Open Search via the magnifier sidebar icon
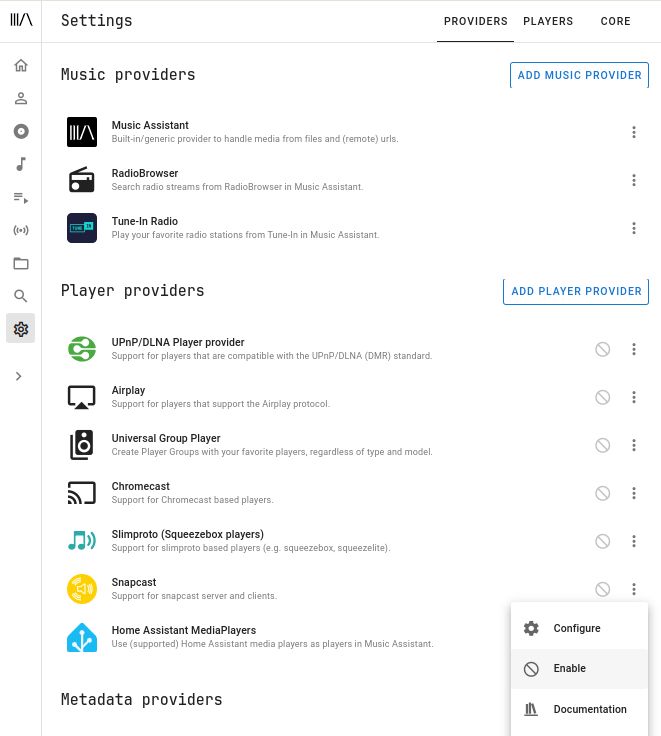The width and height of the screenshot is (661, 736). (21, 296)
